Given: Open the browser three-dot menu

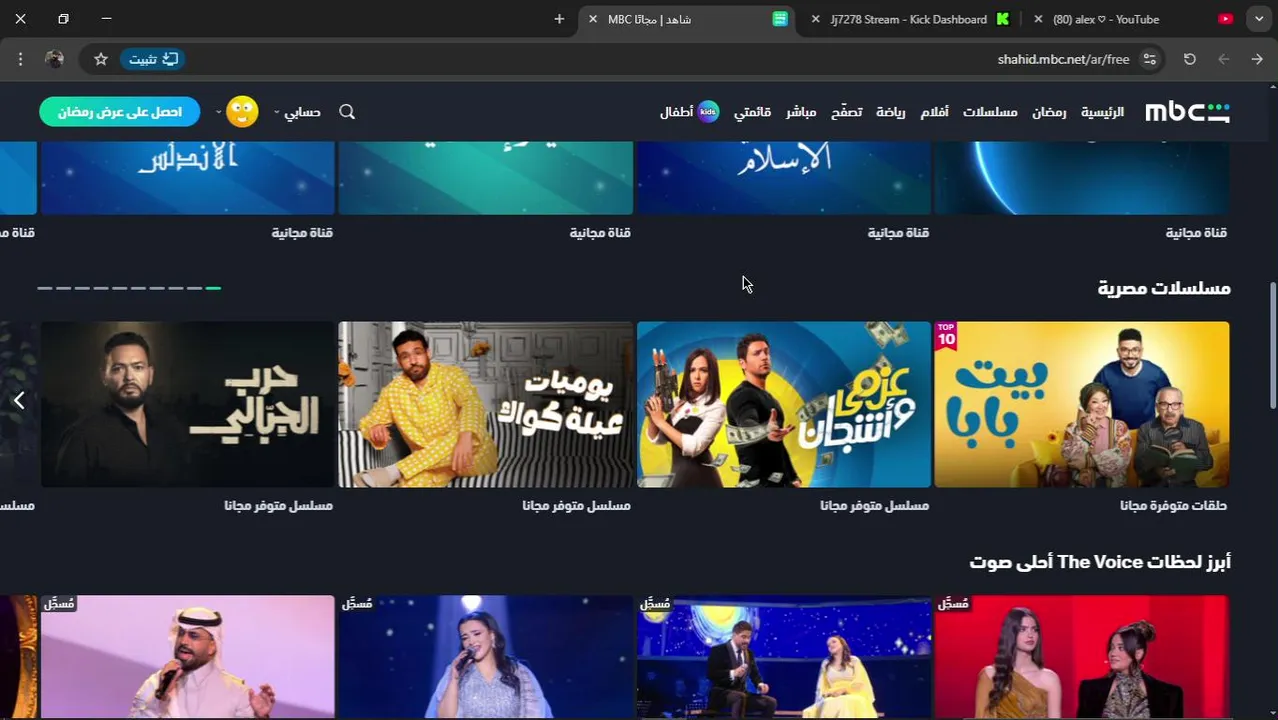Looking at the screenshot, I should [20, 59].
